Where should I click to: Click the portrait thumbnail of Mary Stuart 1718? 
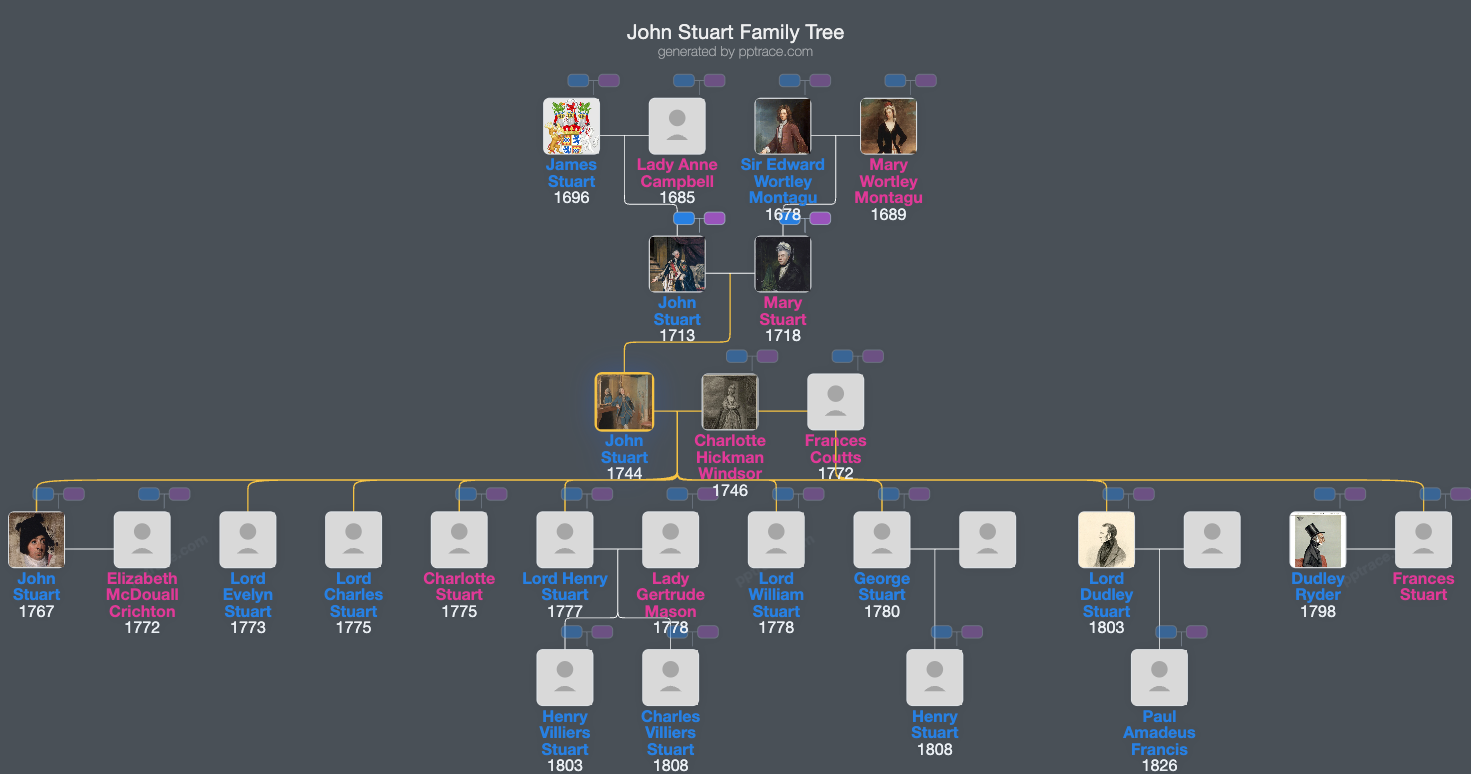click(x=783, y=263)
